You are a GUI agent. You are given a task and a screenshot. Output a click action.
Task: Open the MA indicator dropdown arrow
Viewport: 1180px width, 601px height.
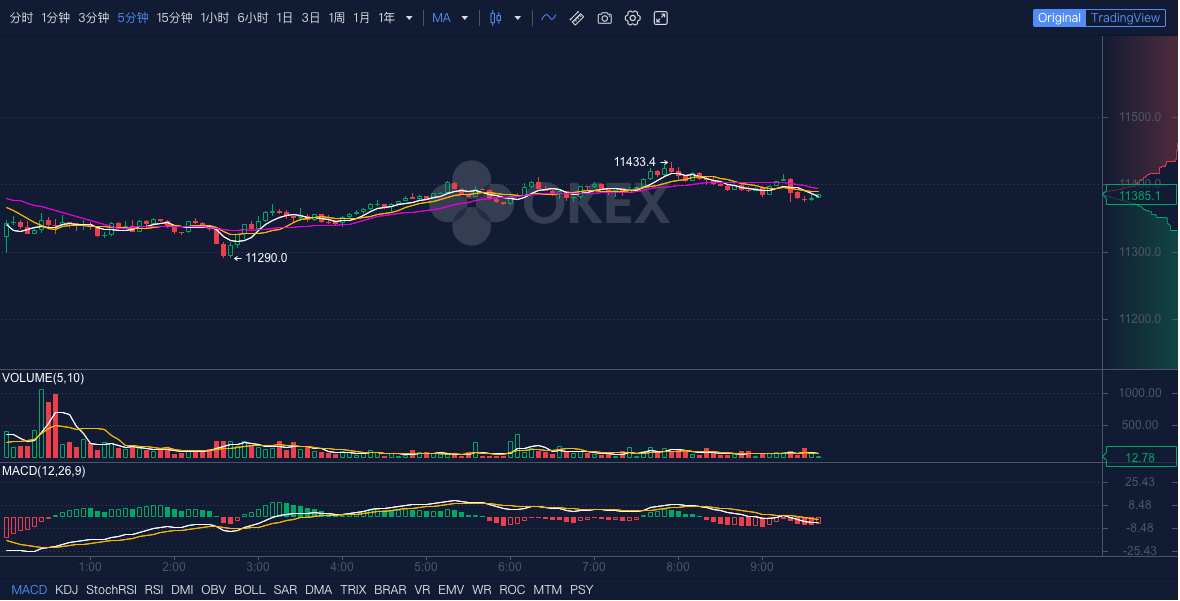tap(464, 18)
